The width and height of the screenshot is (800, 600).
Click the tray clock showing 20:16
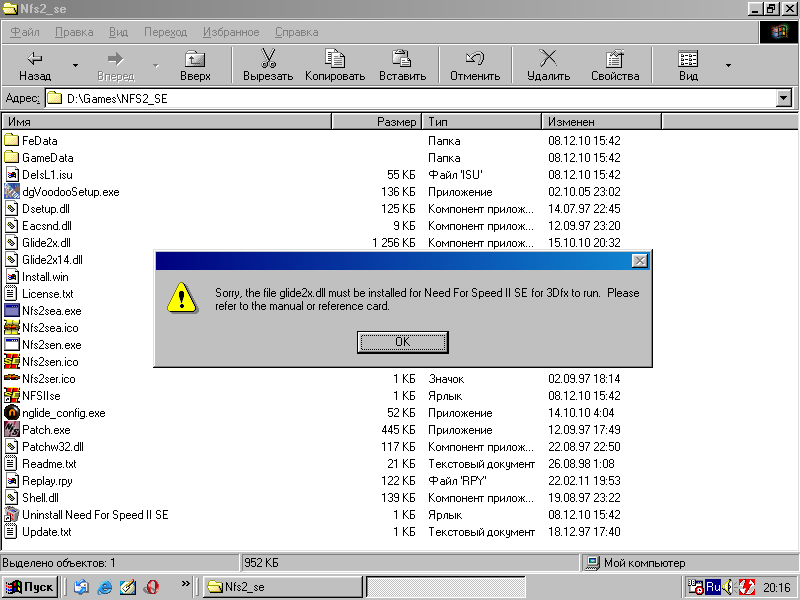click(777, 588)
